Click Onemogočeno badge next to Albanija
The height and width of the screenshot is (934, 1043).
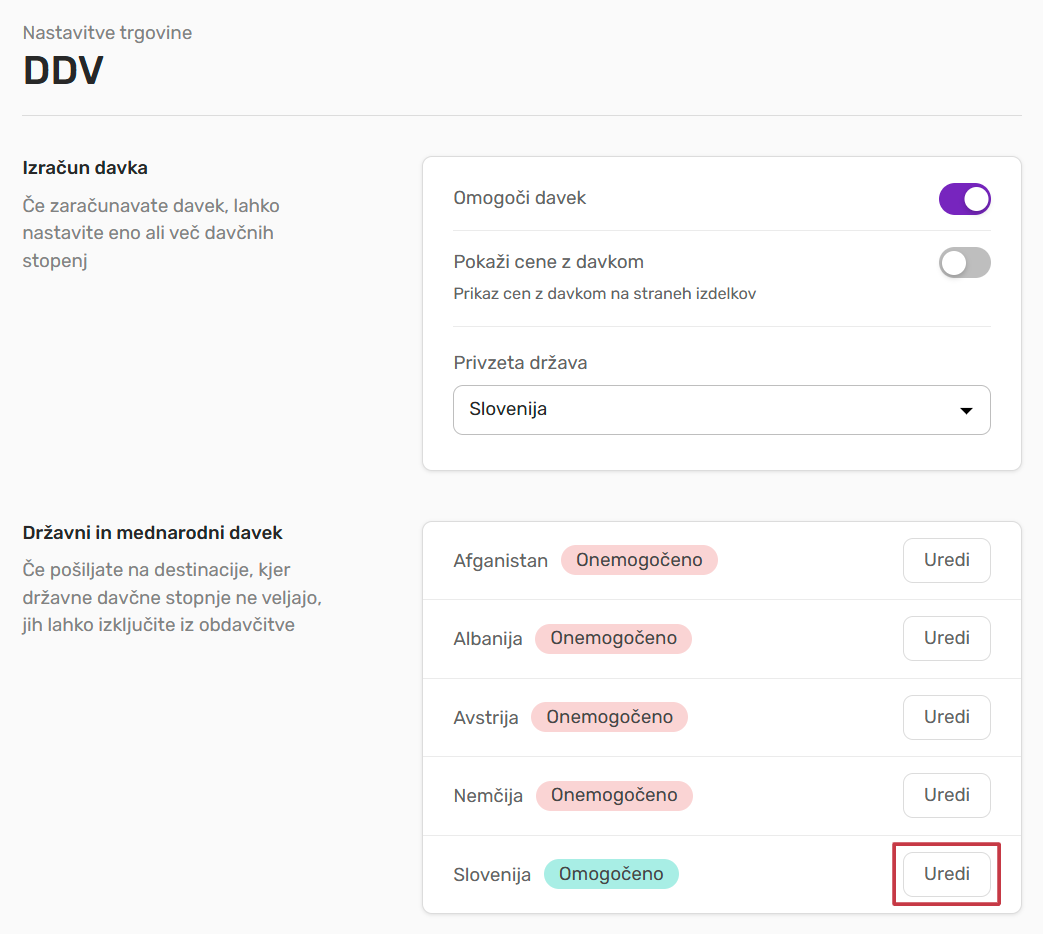[613, 638]
